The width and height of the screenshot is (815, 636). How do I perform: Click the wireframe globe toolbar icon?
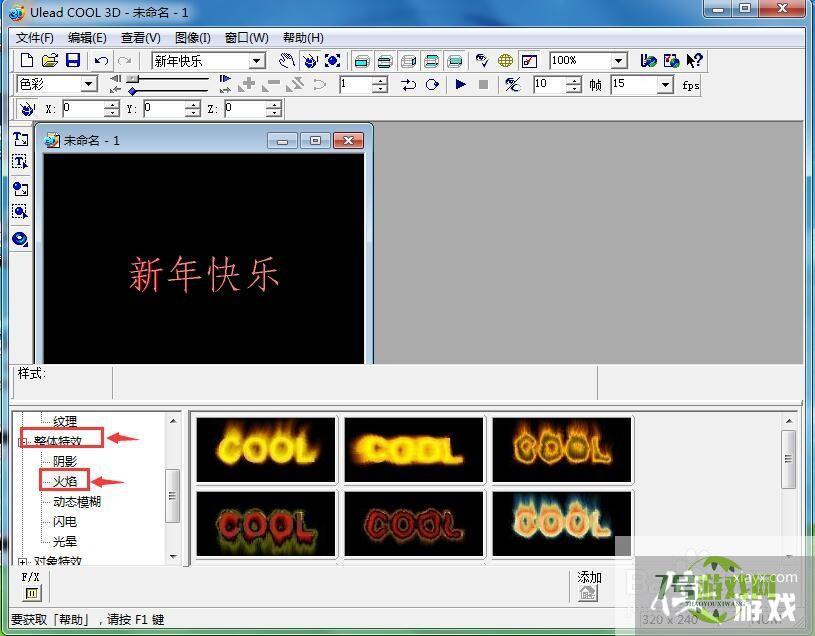[x=505, y=61]
